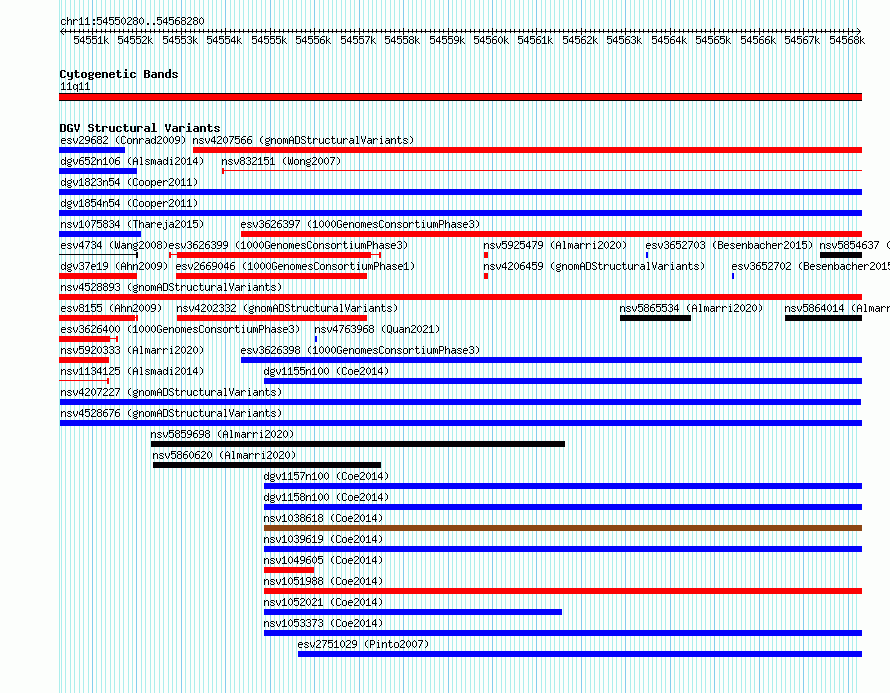The width and height of the screenshot is (890, 693).
Task: Open nsv5925479 (Almarri2020) label
Action: tap(555, 245)
